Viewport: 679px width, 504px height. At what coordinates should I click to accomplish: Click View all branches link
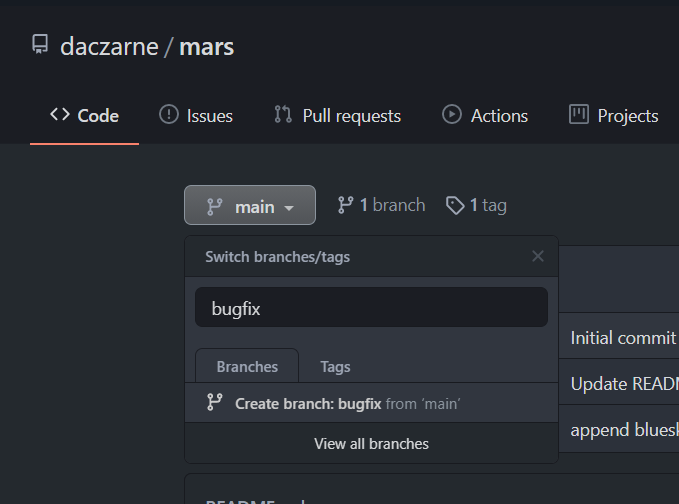371,443
